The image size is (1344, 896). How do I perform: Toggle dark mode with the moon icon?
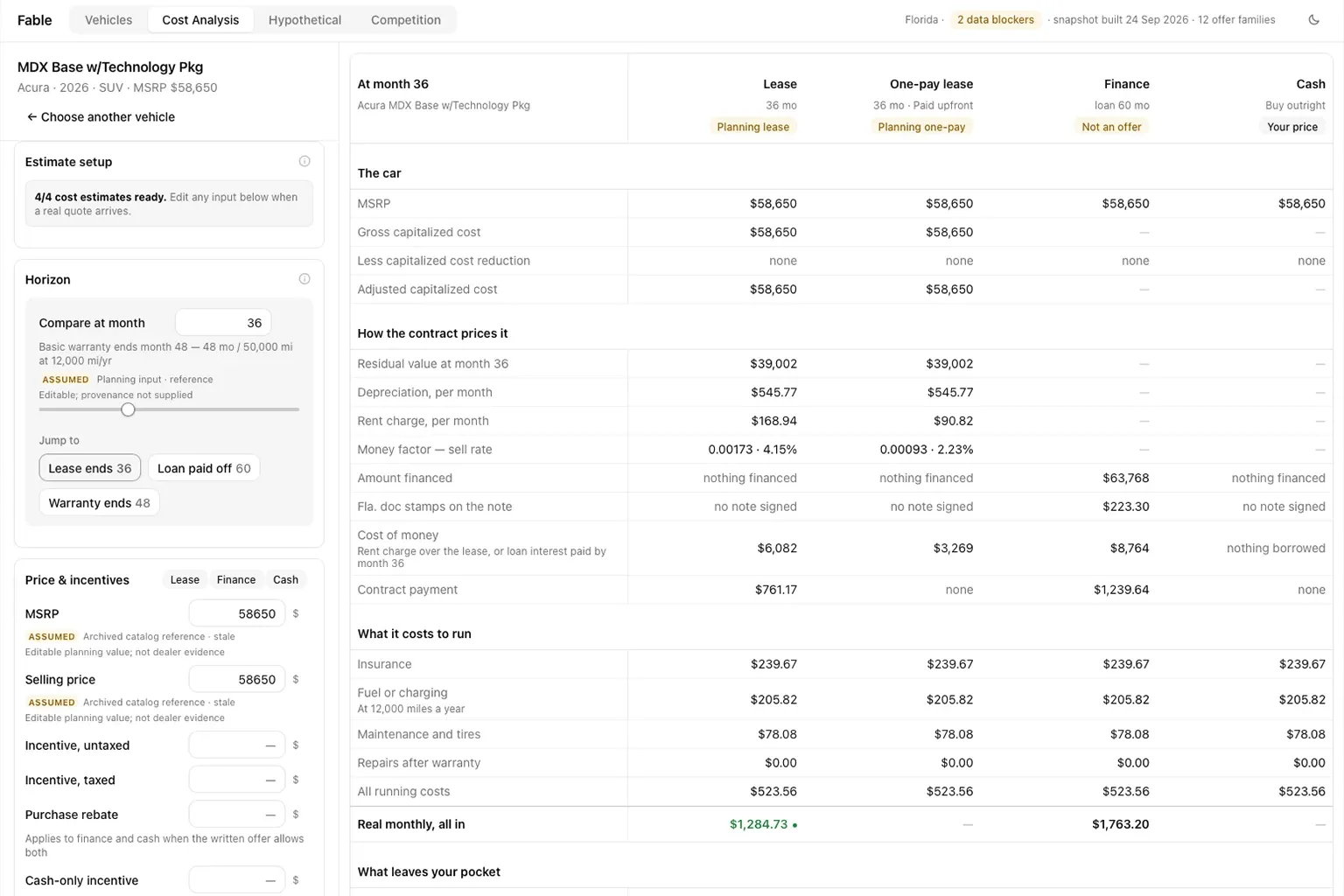[1313, 19]
